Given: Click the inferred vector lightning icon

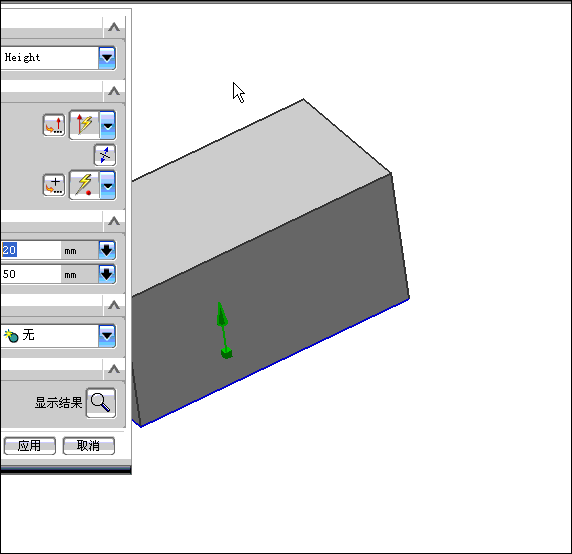Looking at the screenshot, I should point(85,125).
